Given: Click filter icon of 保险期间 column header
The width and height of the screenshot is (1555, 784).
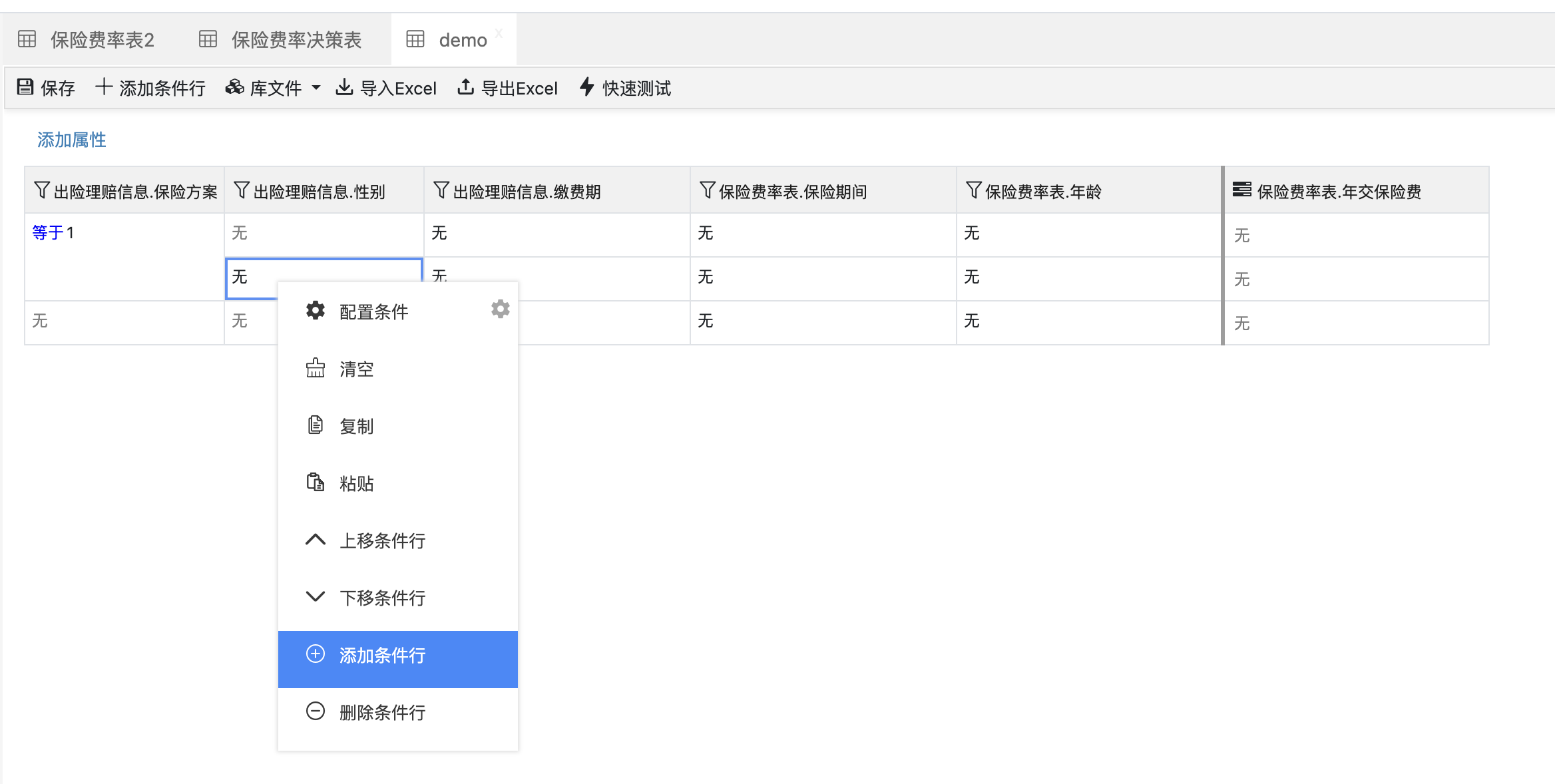Looking at the screenshot, I should [707, 191].
